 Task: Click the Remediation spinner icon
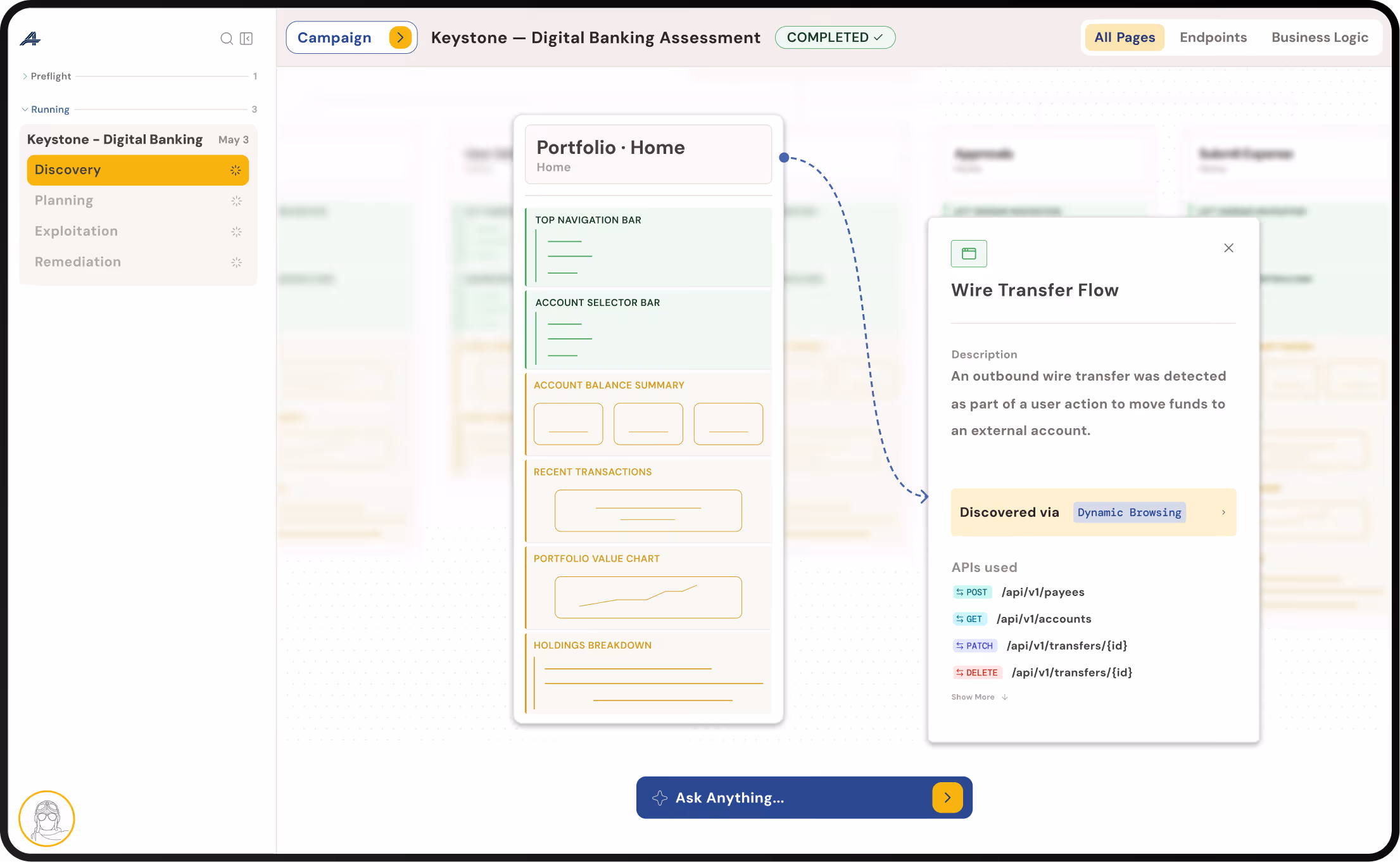point(236,262)
